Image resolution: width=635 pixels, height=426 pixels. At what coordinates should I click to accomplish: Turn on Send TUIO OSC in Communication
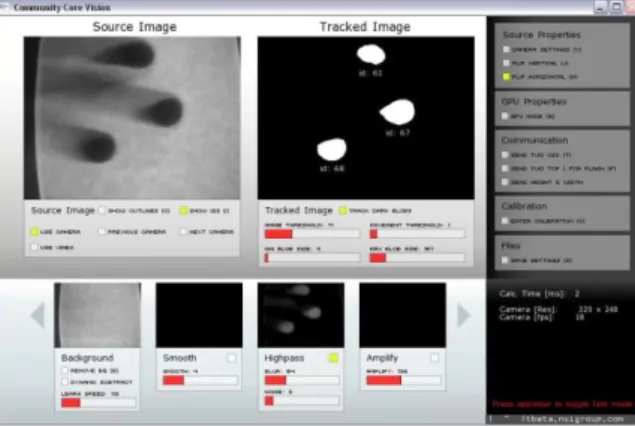(x=505, y=155)
